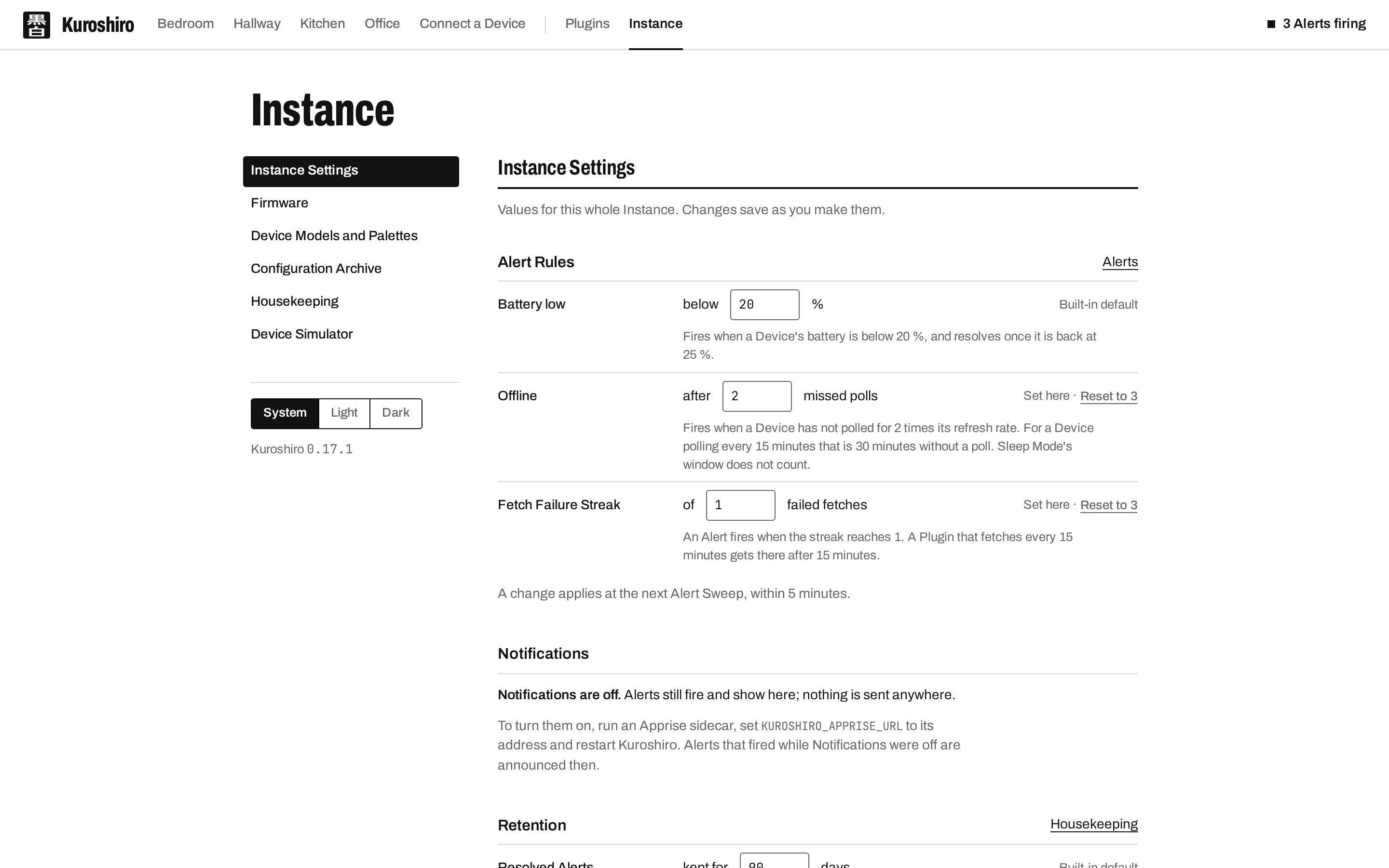This screenshot has width=1389, height=868.
Task: Select Instance Settings in sidebar
Action: tap(351, 171)
